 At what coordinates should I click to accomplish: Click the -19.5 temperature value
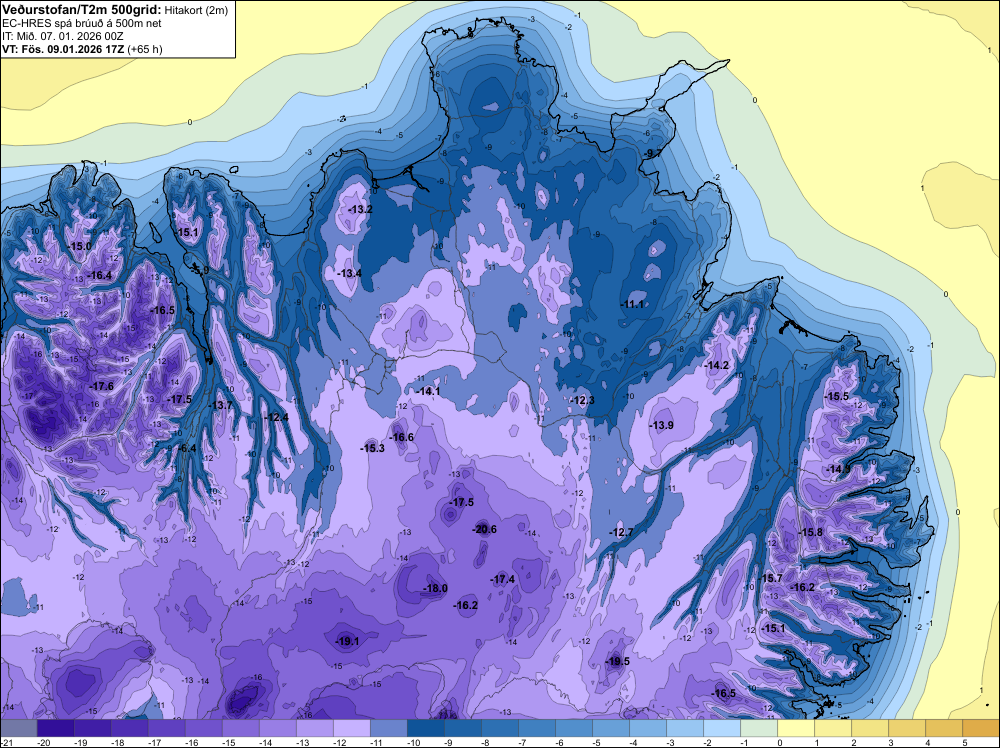pyautogui.click(x=617, y=661)
